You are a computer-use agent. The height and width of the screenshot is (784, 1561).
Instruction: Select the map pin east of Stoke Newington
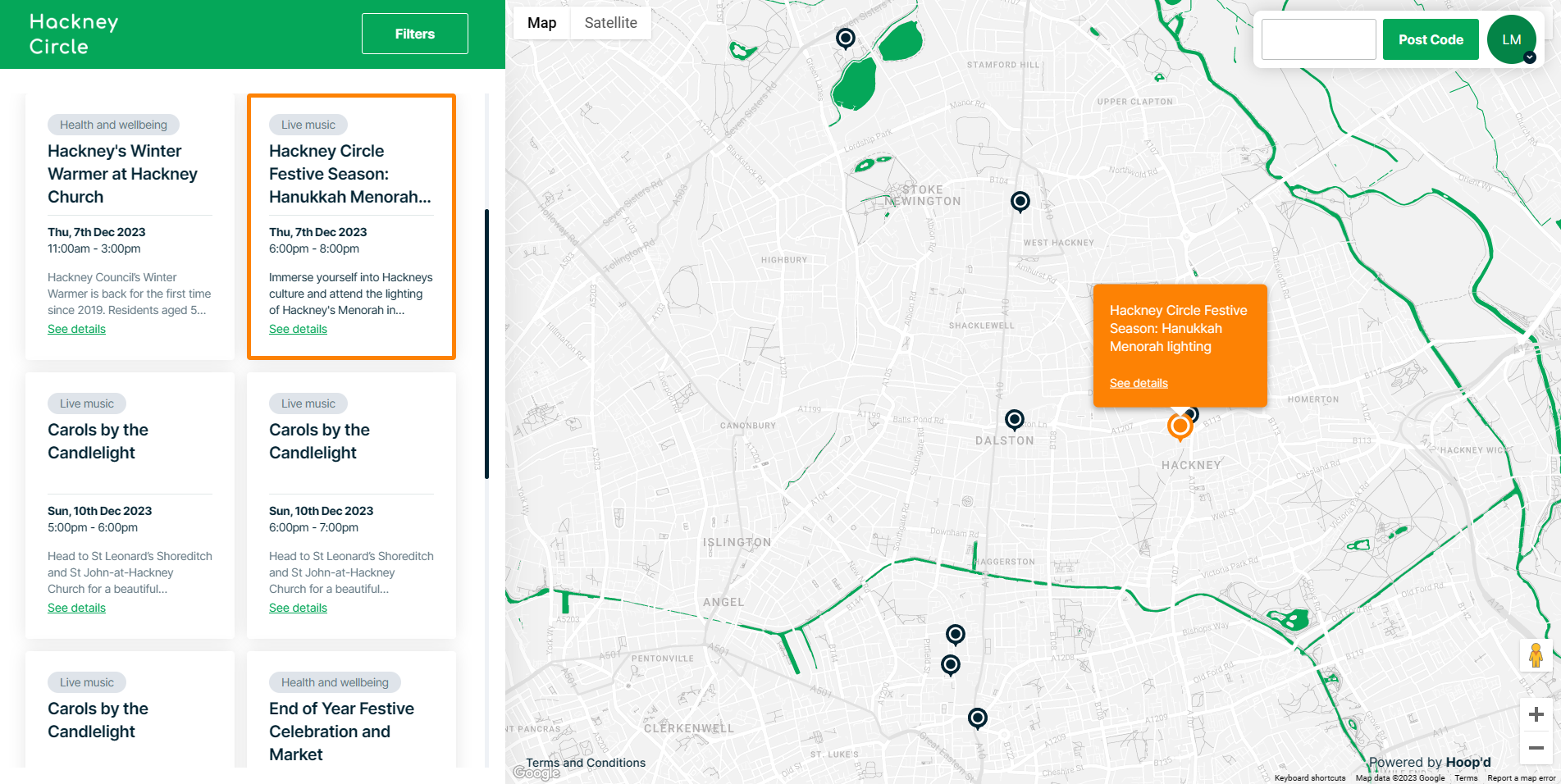coord(1020,202)
